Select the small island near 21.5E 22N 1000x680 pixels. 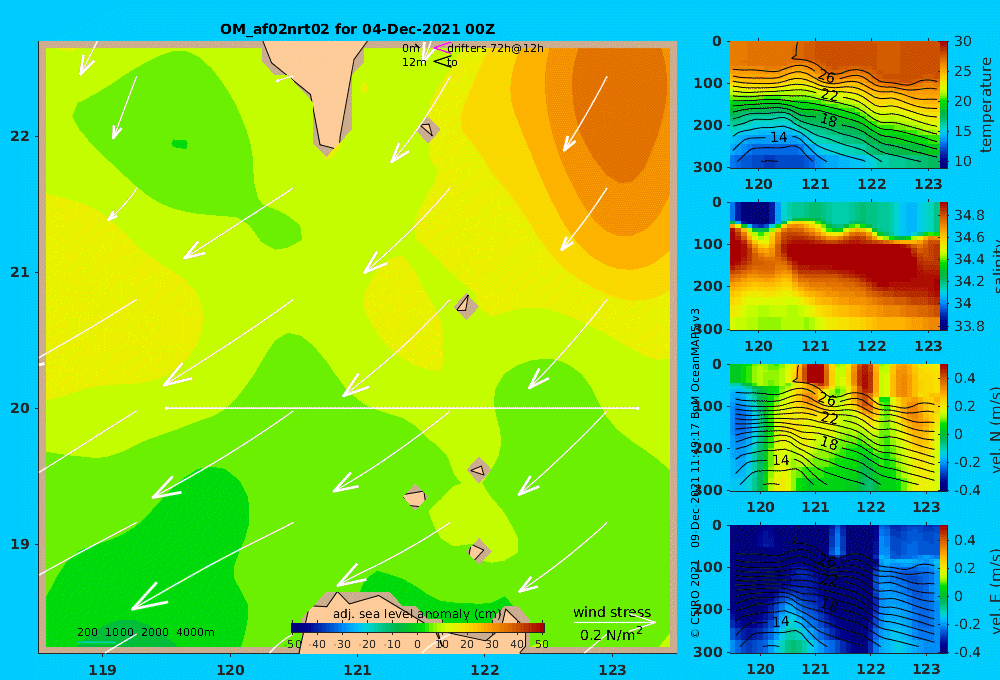428,129
